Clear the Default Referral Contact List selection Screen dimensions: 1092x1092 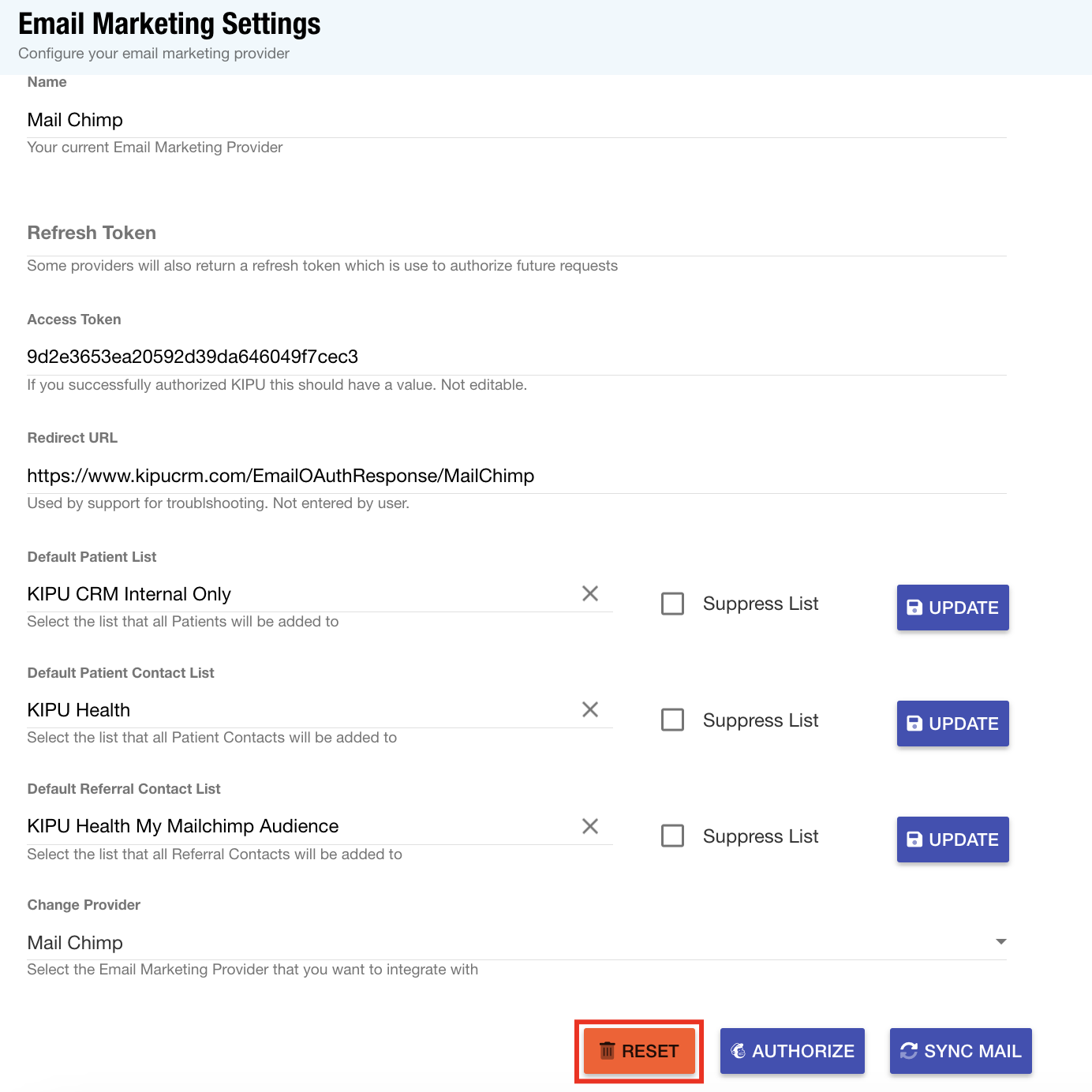click(x=589, y=826)
